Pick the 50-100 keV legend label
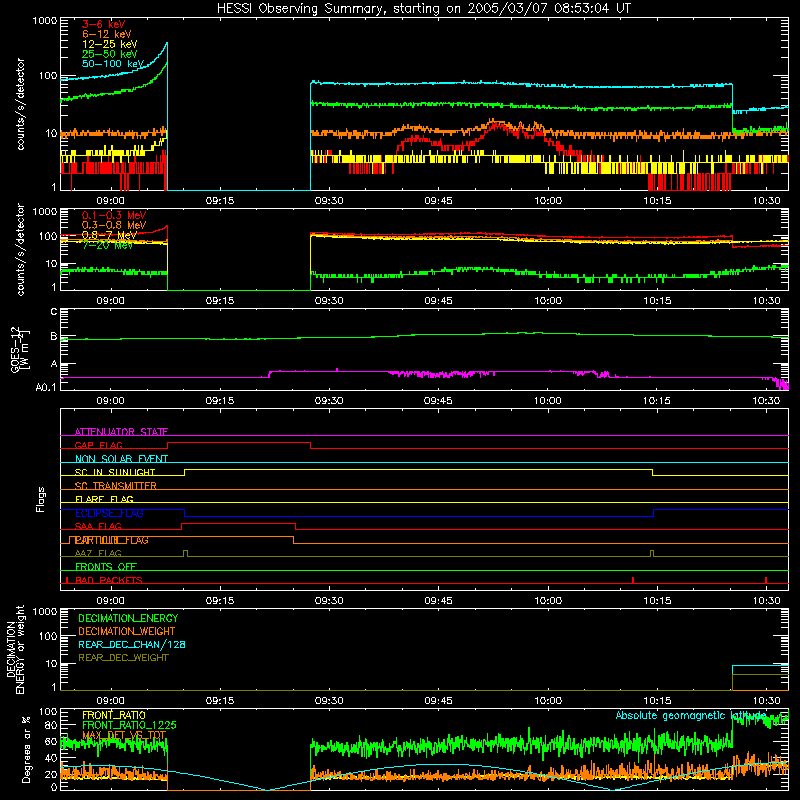Viewport: 800px width, 800px height. pos(113,64)
